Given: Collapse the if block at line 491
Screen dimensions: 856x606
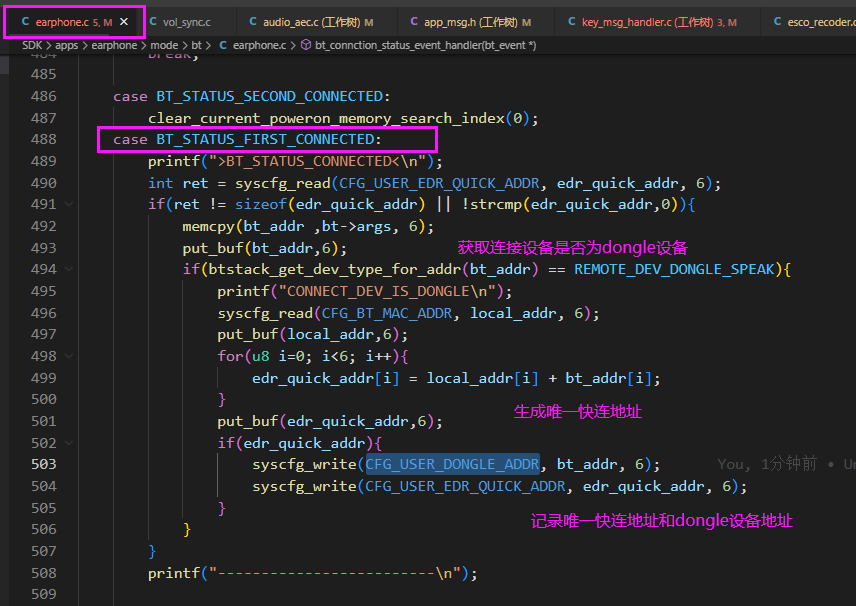Looking at the screenshot, I should (x=69, y=204).
